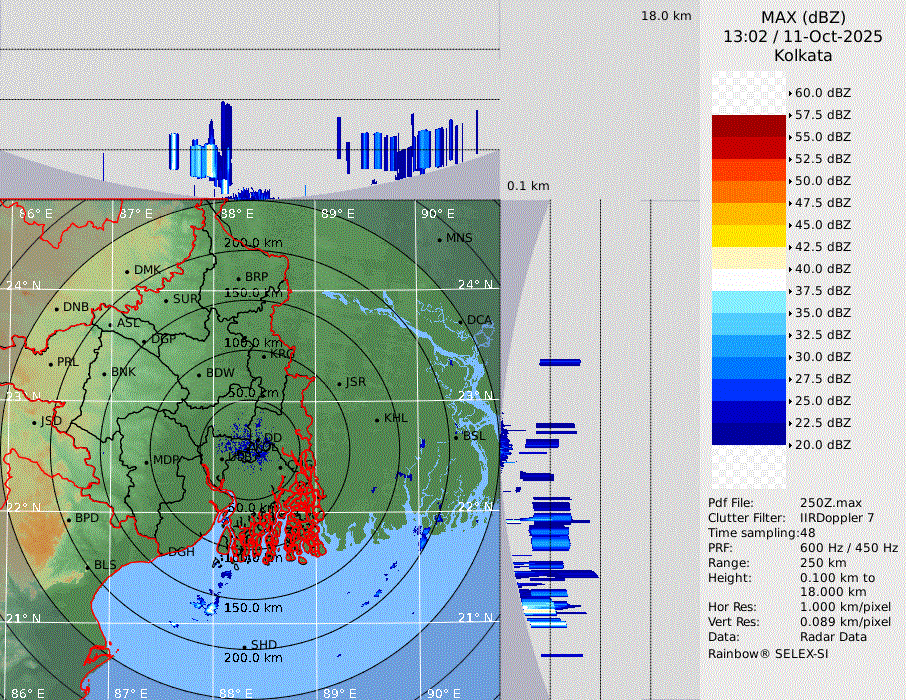This screenshot has height=700, width=906.
Task: Click the dark red top legend swatch
Action: coord(748,126)
